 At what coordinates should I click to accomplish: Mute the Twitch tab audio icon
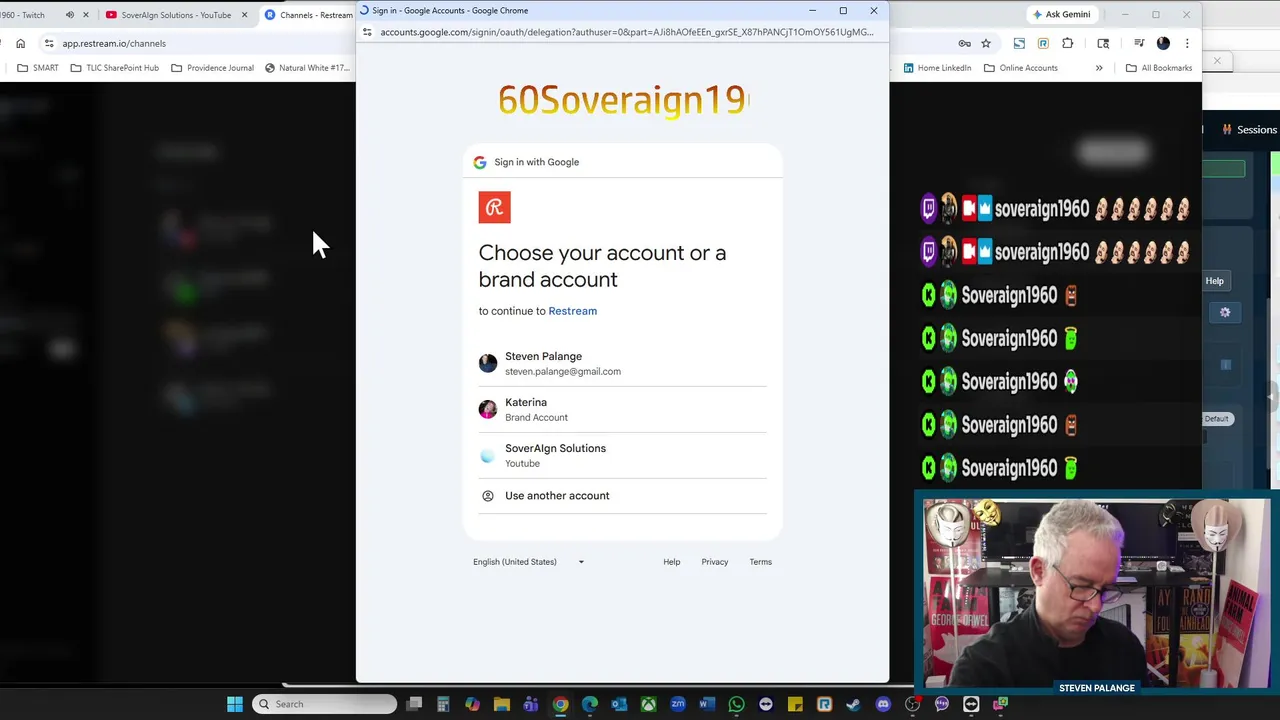pos(69,15)
